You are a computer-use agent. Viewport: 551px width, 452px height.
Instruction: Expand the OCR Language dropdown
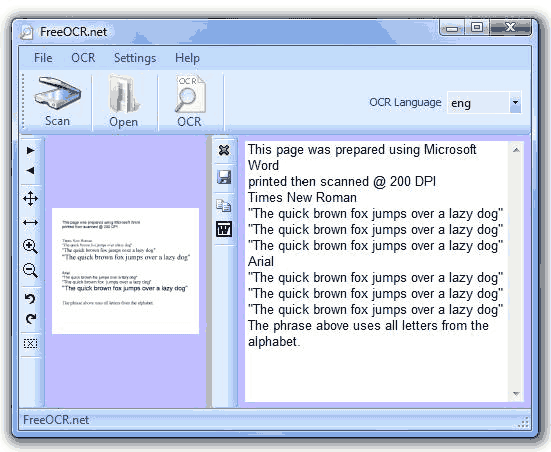click(516, 103)
